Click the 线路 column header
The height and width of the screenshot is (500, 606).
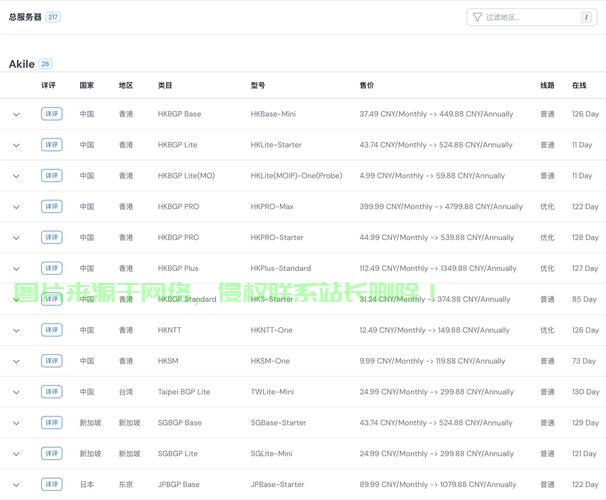[x=547, y=86]
